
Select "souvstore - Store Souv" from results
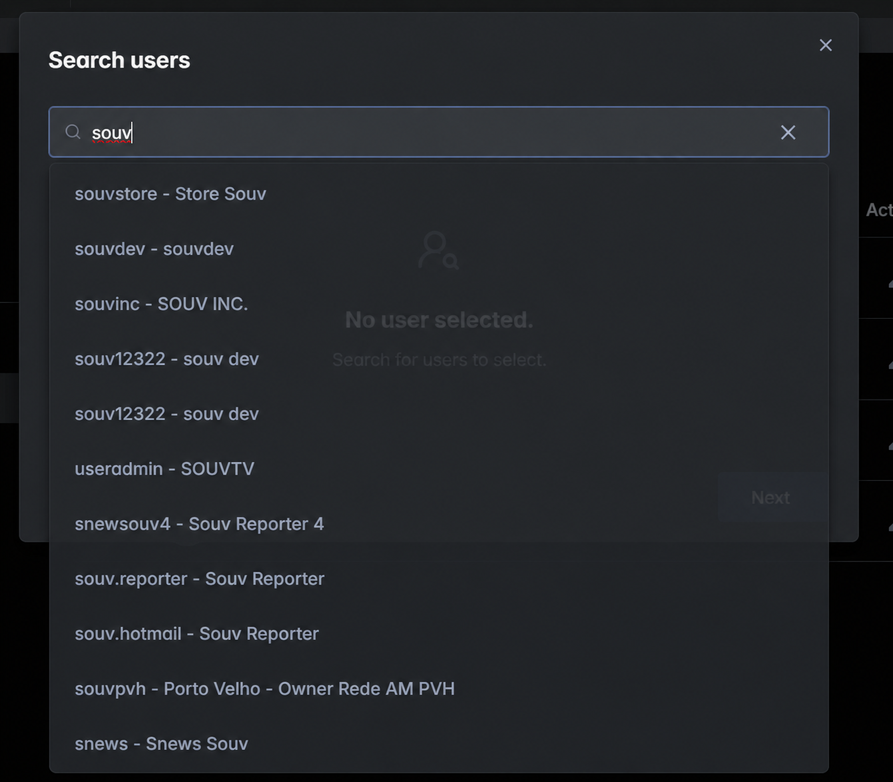(439, 194)
